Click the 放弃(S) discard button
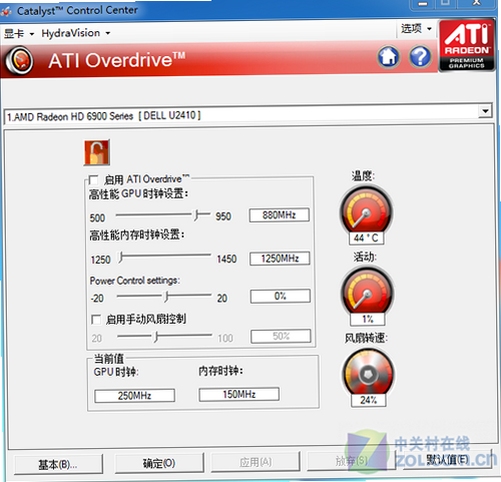This screenshot has width=501, height=482. [x=351, y=461]
